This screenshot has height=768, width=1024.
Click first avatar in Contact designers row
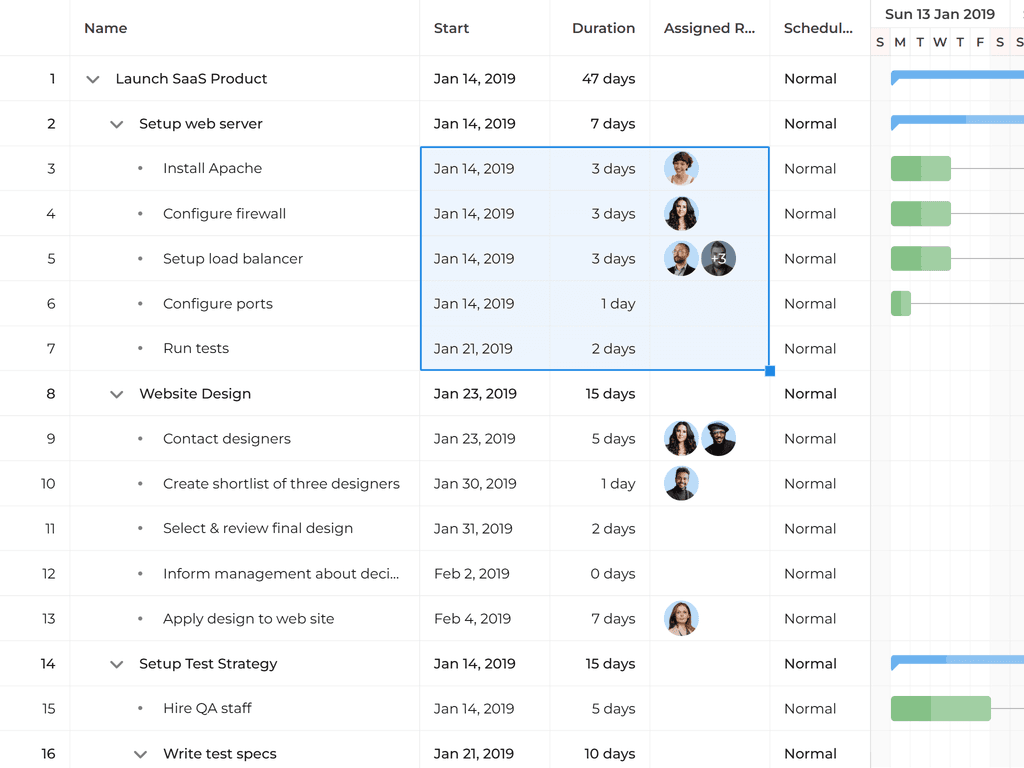(681, 439)
